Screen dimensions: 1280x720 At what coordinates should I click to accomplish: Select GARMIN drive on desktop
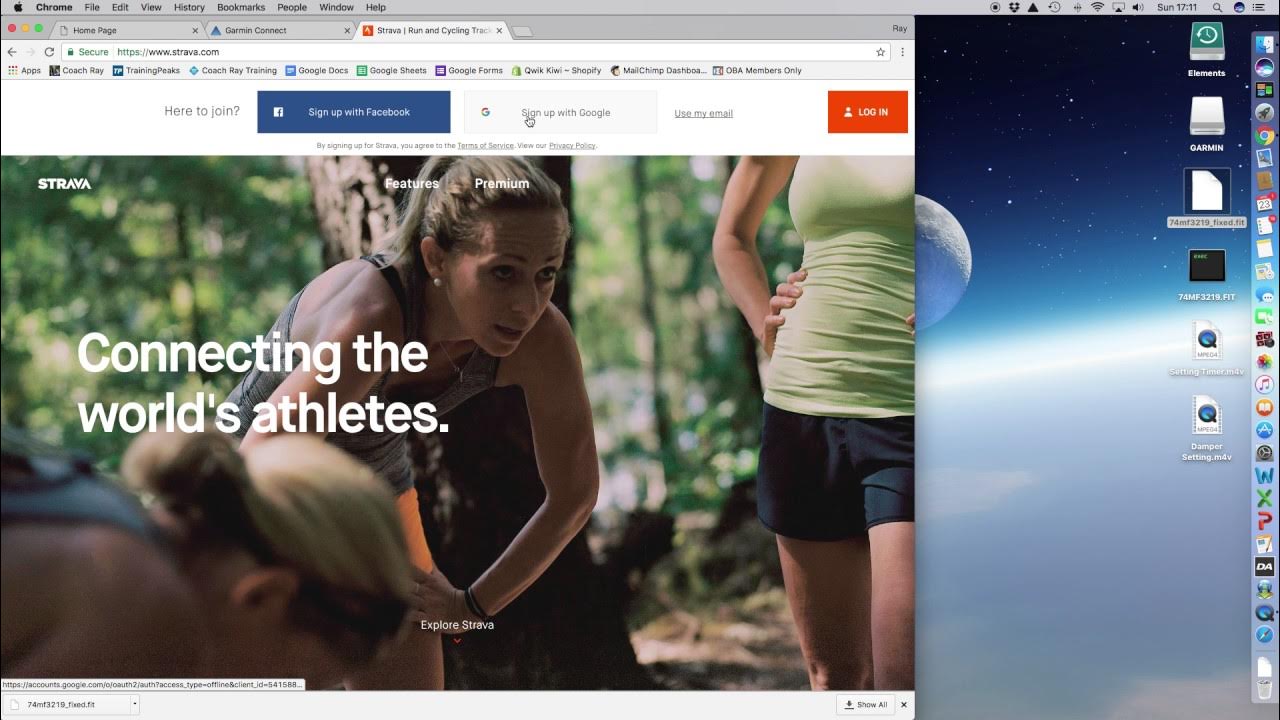pyautogui.click(x=1207, y=124)
